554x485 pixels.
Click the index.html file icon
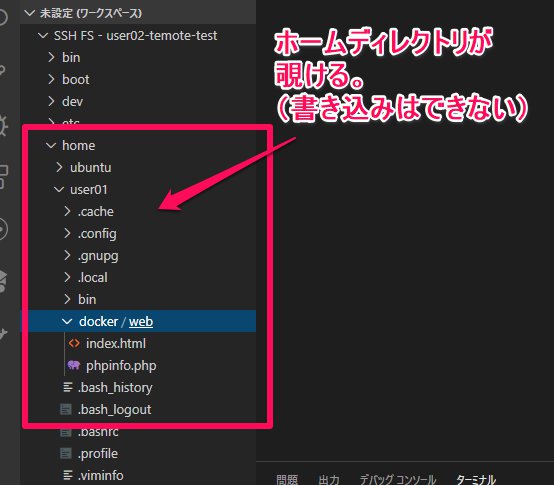[74, 343]
